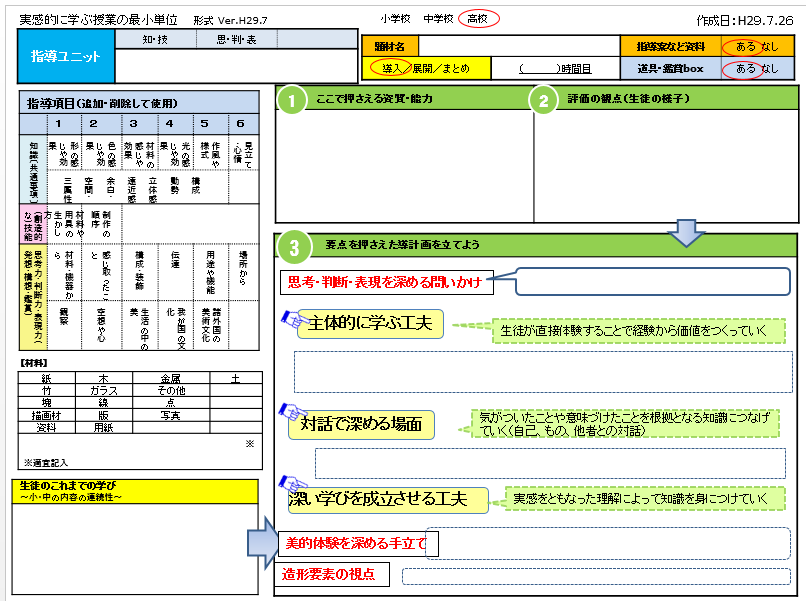Click the empty area under ここで押さえる資質・能力
Image resolution: width=806 pixels, height=601 pixels.
pyautogui.click(x=405, y=166)
